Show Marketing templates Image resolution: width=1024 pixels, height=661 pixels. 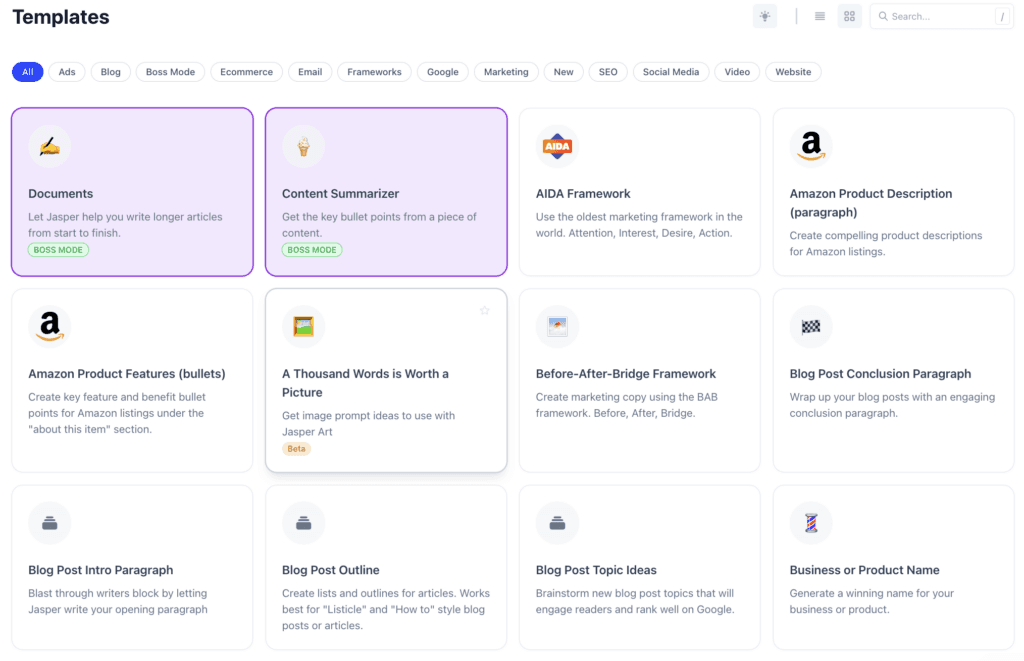click(x=506, y=72)
